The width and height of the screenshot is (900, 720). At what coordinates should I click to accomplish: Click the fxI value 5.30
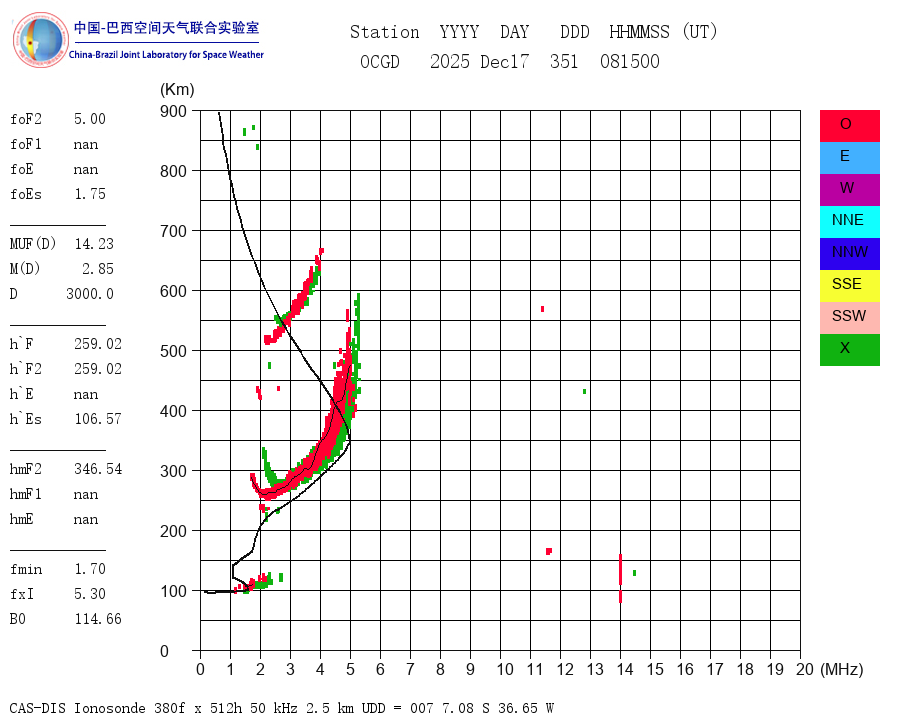click(90, 594)
